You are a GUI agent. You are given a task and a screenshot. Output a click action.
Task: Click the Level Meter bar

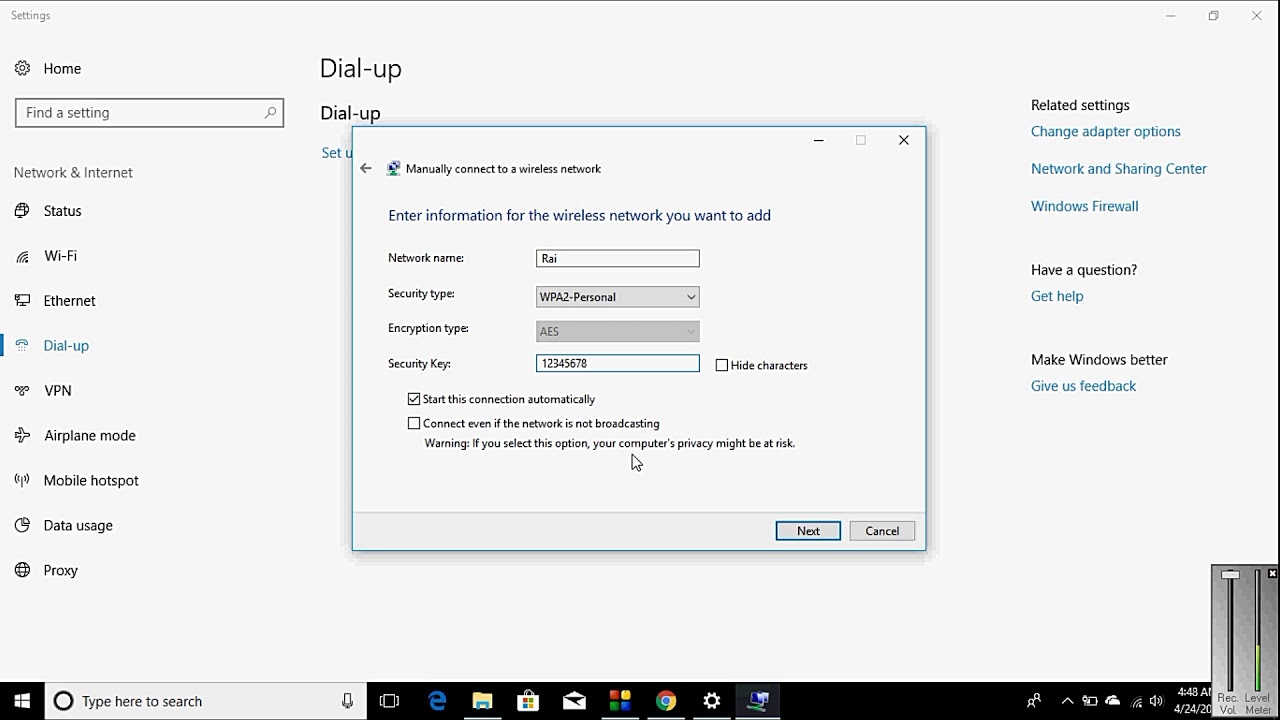click(1258, 630)
